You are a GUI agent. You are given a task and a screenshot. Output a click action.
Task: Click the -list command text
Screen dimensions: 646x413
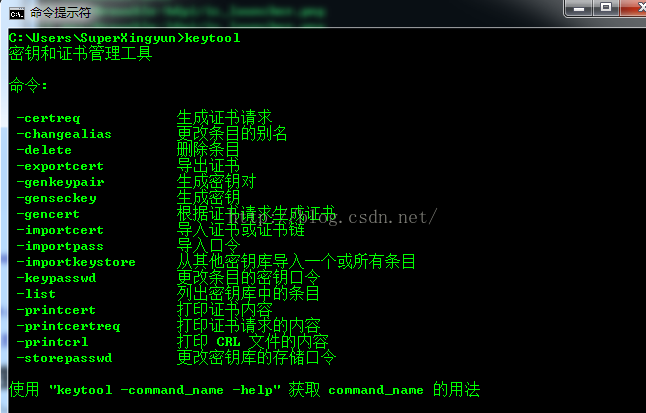click(36, 294)
